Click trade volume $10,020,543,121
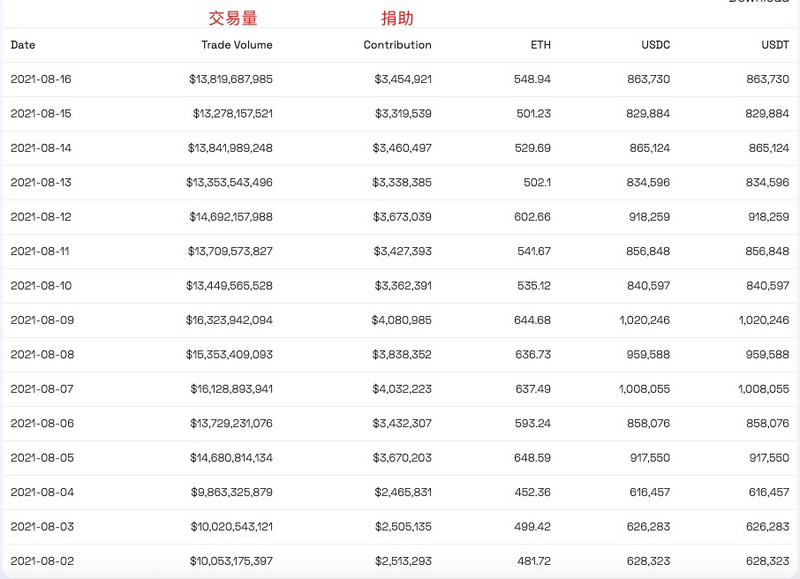 pyautogui.click(x=231, y=527)
